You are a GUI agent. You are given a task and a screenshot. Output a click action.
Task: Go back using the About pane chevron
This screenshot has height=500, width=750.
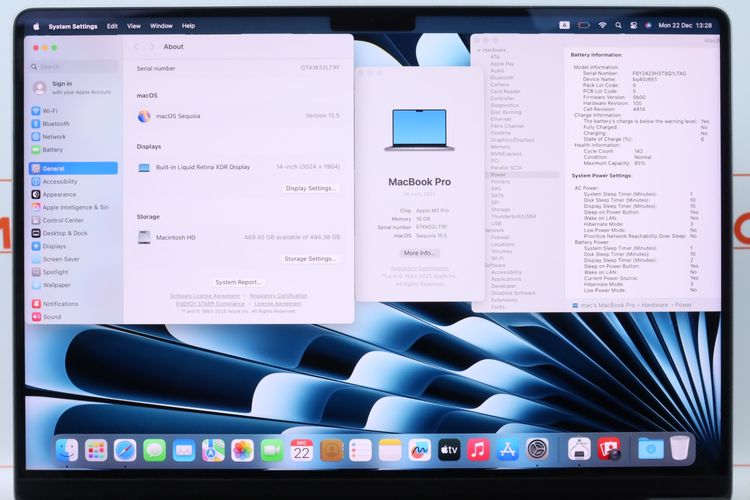click(136, 46)
